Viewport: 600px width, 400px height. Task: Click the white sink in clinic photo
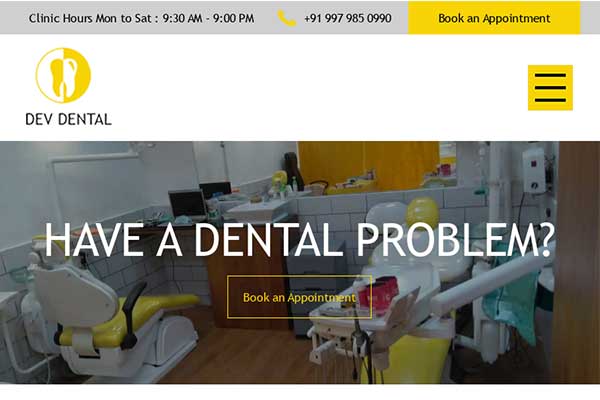(257, 211)
